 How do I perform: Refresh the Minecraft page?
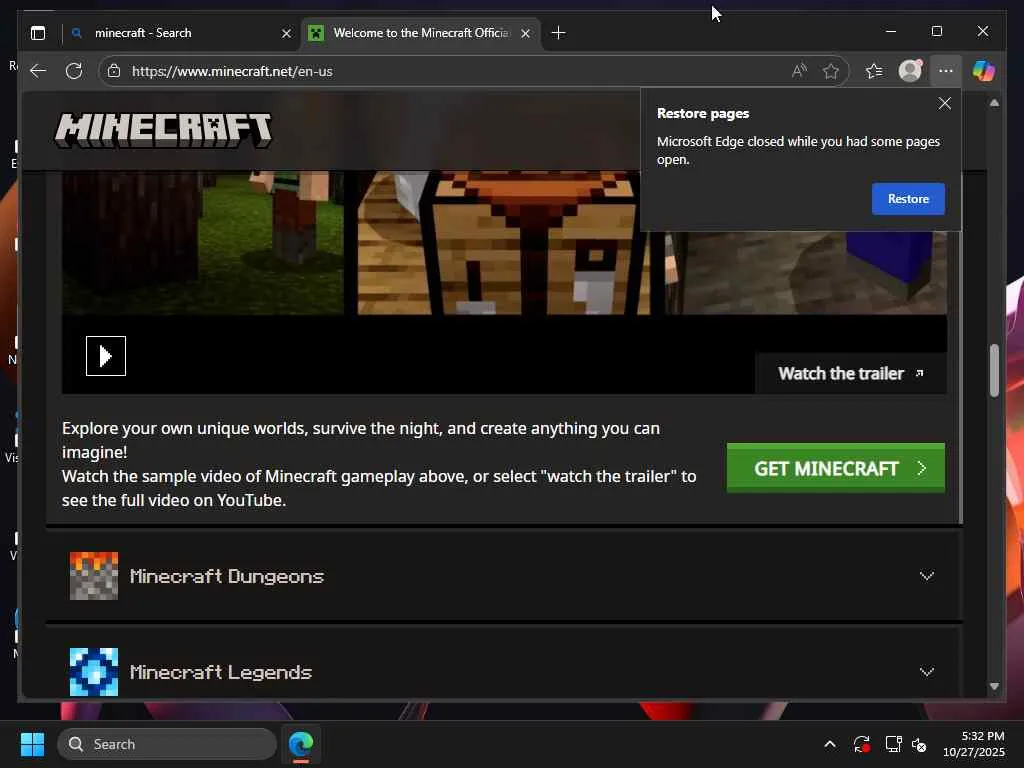click(x=74, y=71)
